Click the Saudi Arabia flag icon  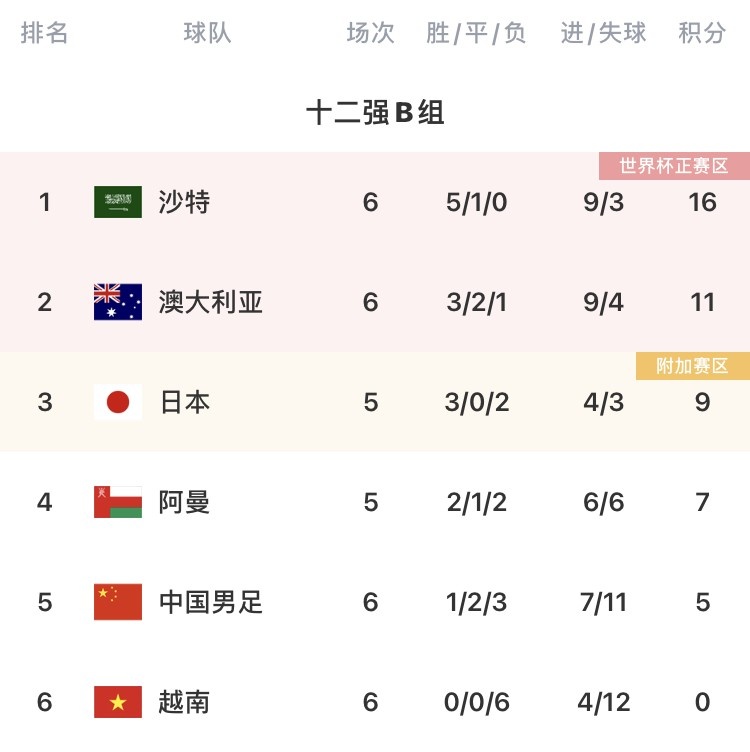tap(118, 202)
